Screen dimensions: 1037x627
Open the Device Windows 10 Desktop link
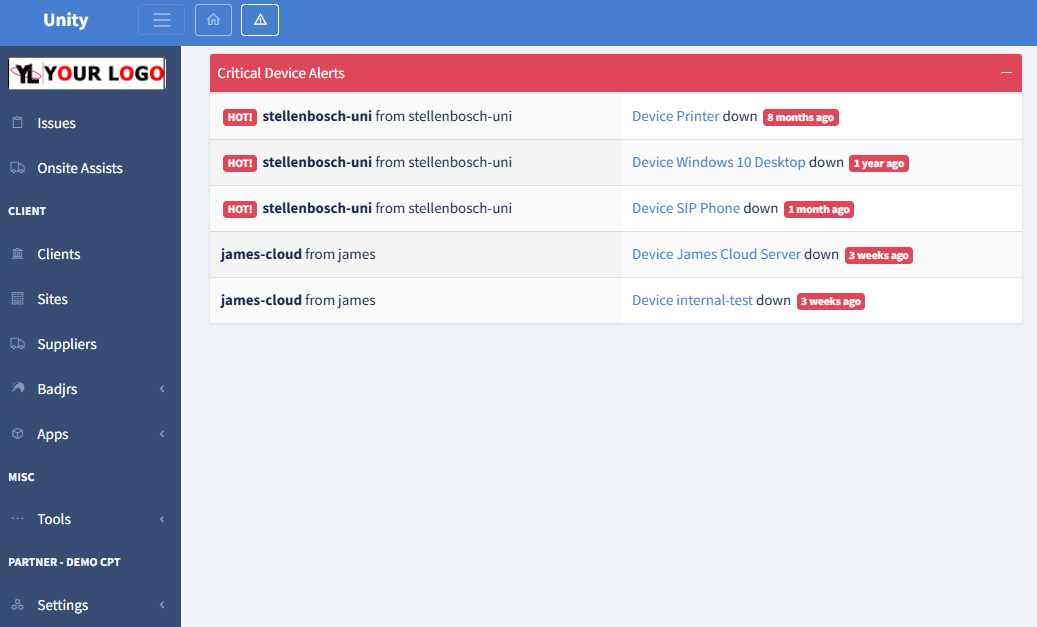pos(718,162)
